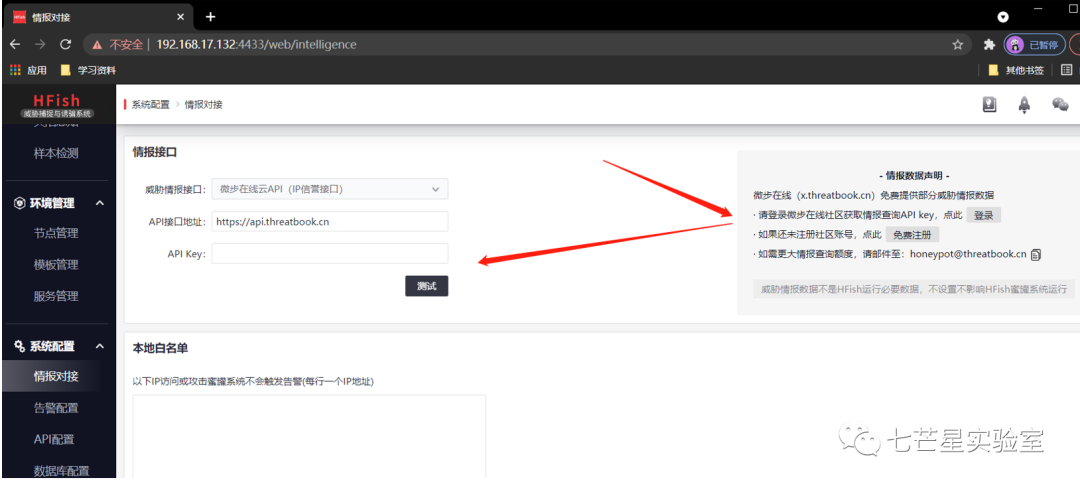The height and width of the screenshot is (488, 1080).
Task: Click the API Key input field
Action: tap(330, 253)
